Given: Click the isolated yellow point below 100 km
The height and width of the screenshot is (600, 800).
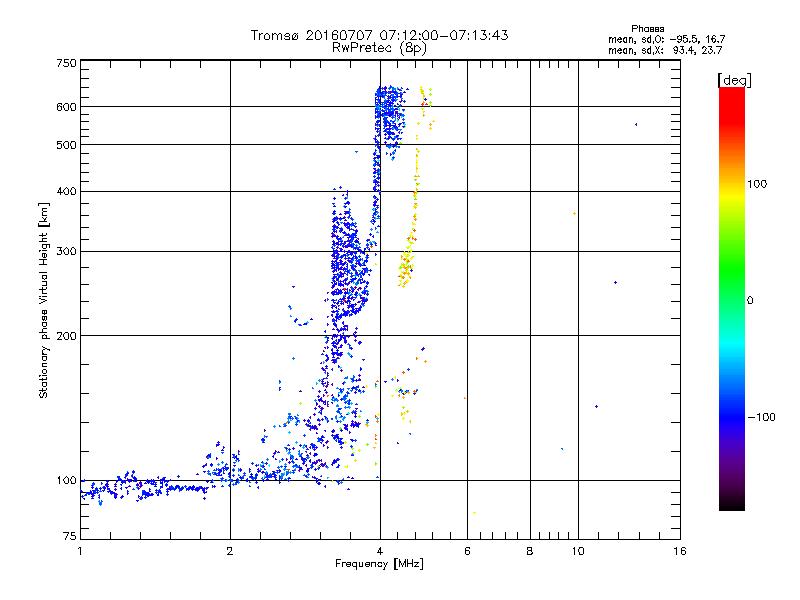Looking at the screenshot, I should [x=474, y=512].
